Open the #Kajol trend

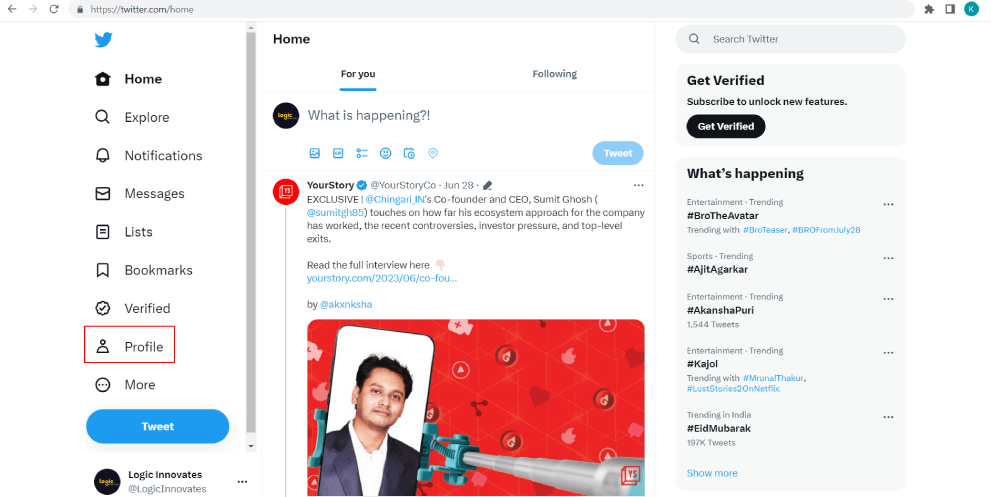[x=702, y=364]
